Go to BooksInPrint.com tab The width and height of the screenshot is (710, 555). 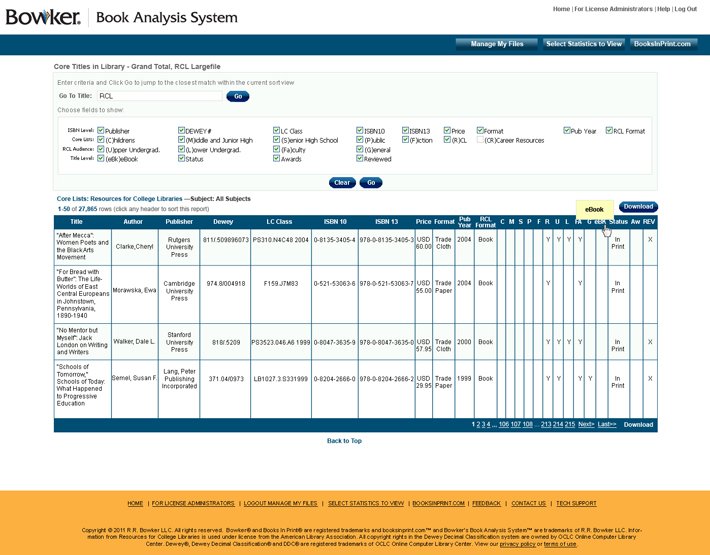tap(663, 44)
